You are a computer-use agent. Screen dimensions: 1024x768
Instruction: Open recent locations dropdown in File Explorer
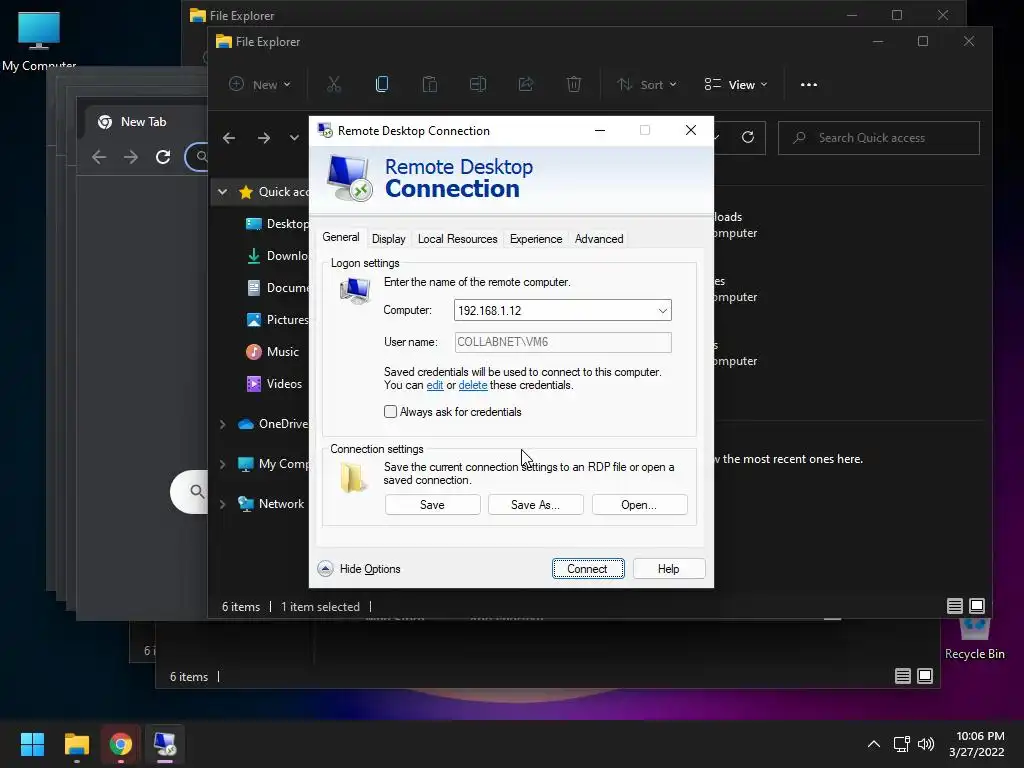point(295,138)
